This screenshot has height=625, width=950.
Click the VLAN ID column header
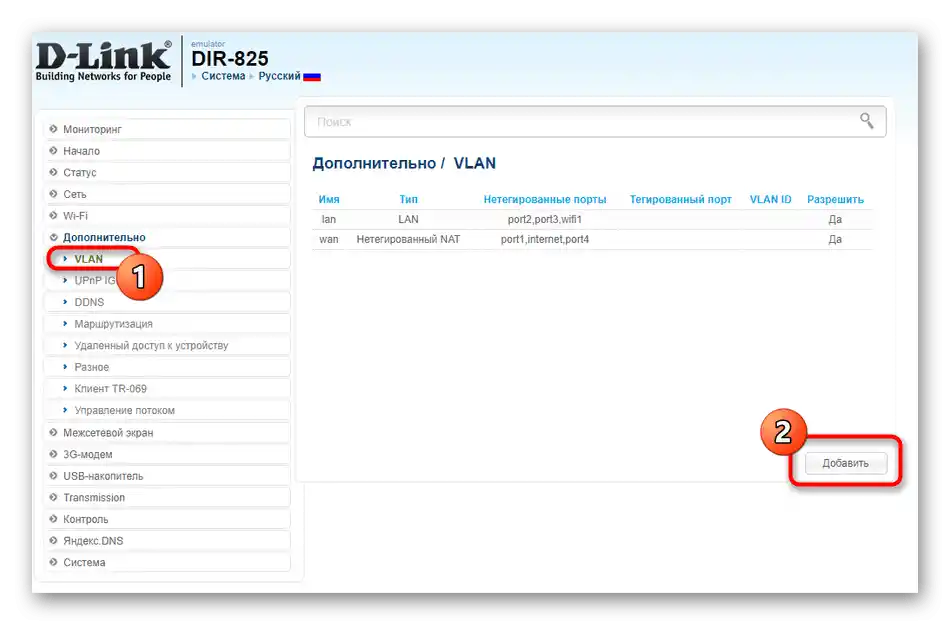click(770, 199)
